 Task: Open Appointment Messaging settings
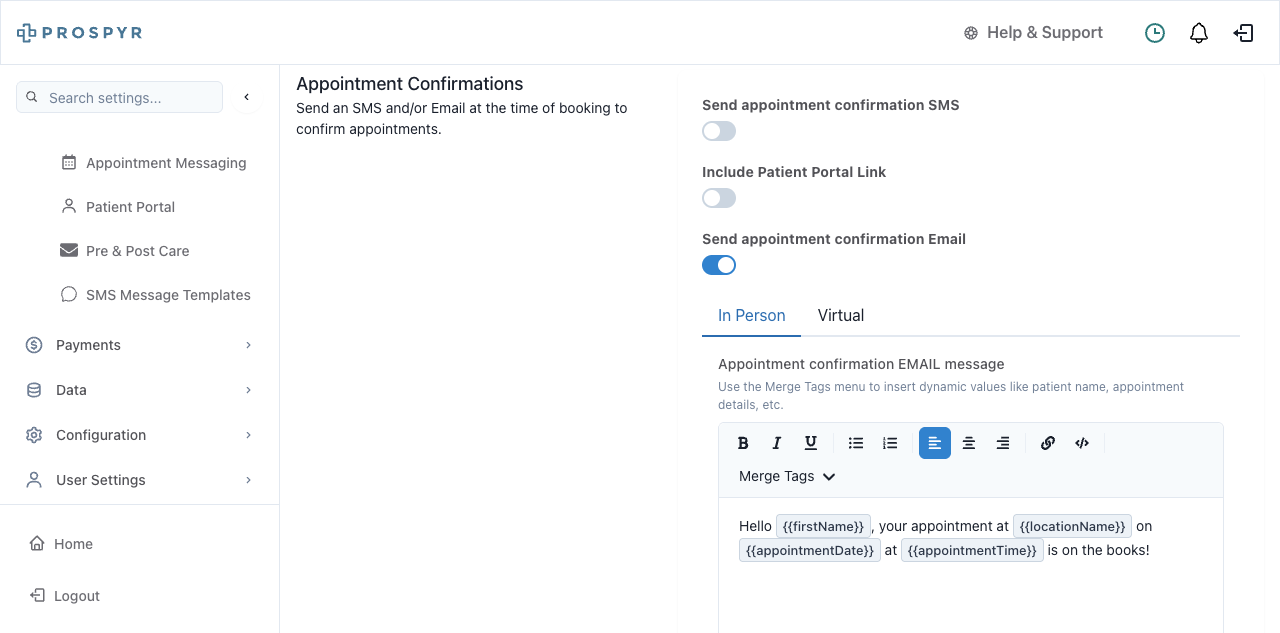click(155, 163)
